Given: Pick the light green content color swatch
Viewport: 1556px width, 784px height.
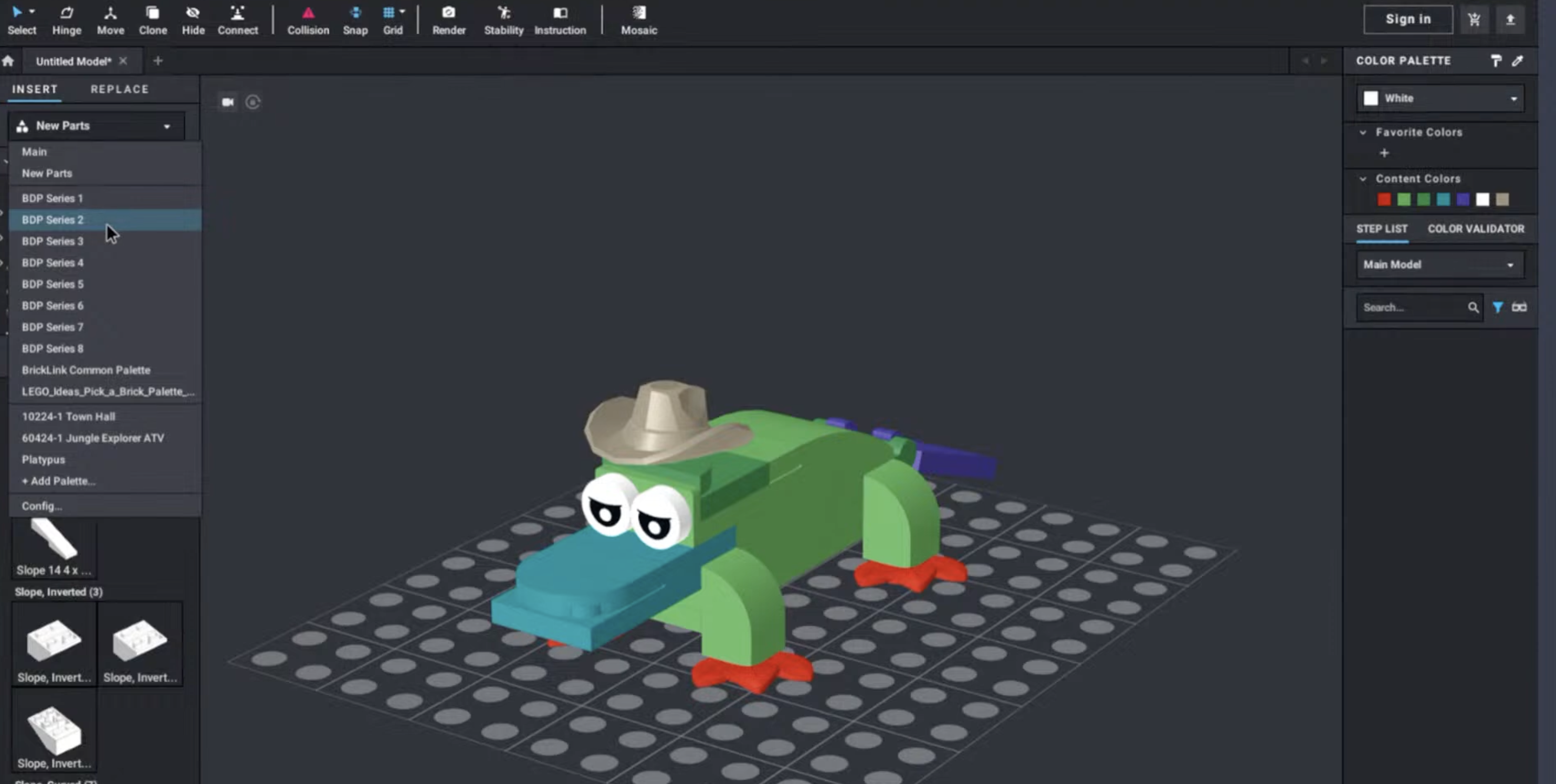Looking at the screenshot, I should point(1404,200).
